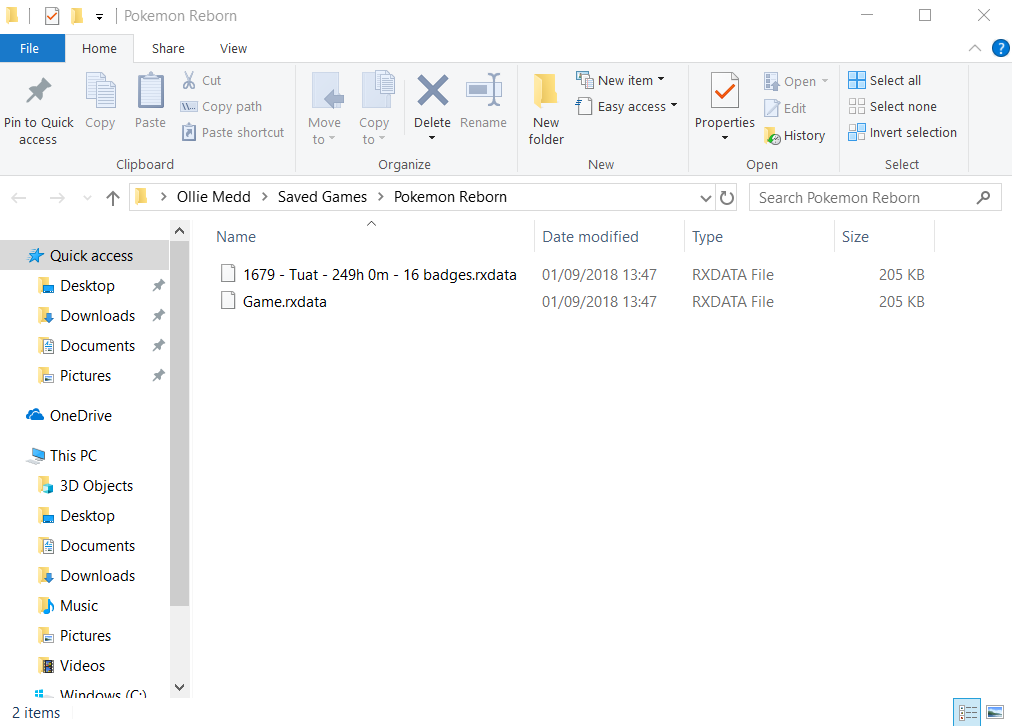Screen dimensions: 1012x726
Task: Open the File tab
Action: pos(30,48)
